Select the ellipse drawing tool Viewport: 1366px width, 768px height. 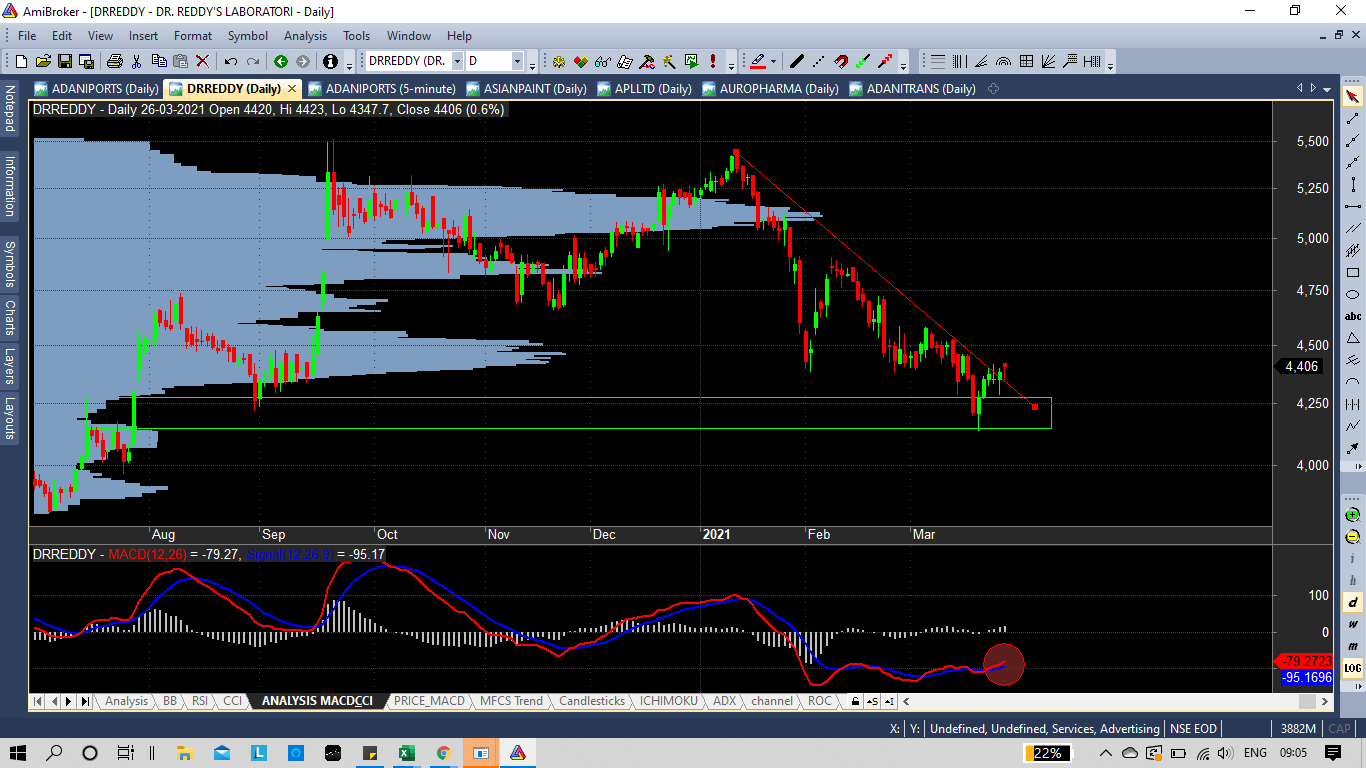1352,294
